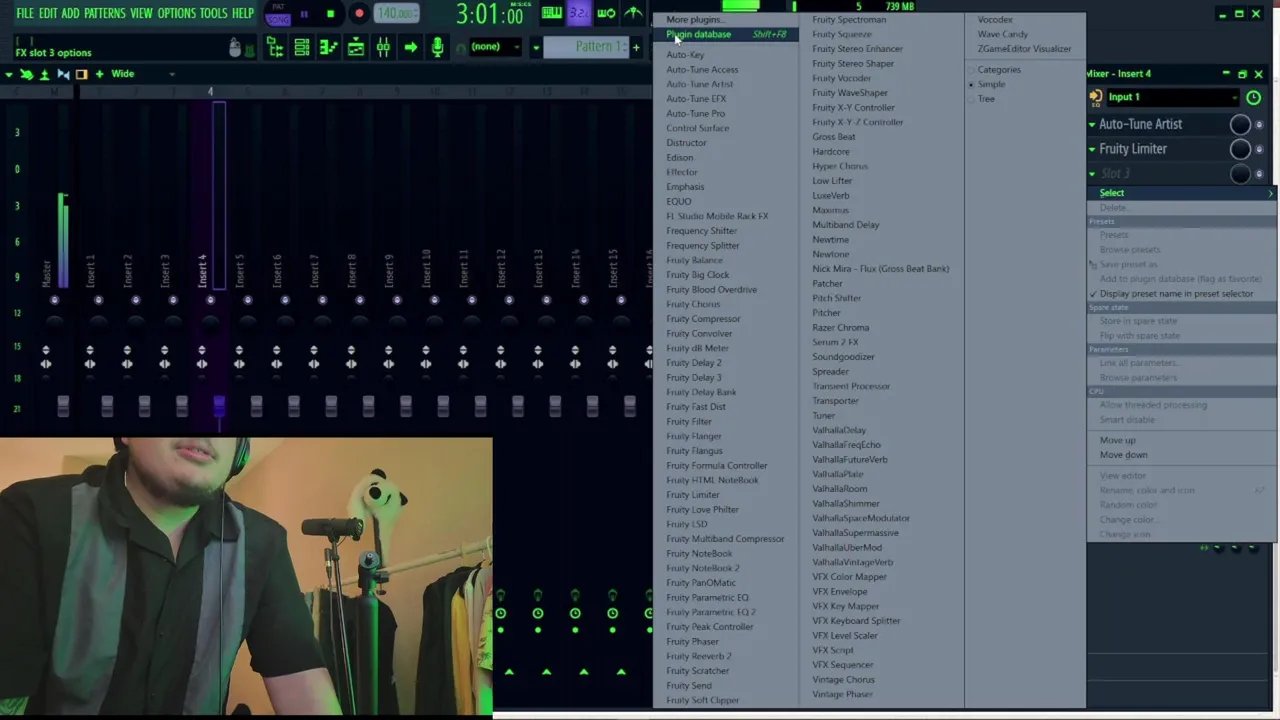Click the mouse icon in hint bar

(x=235, y=48)
